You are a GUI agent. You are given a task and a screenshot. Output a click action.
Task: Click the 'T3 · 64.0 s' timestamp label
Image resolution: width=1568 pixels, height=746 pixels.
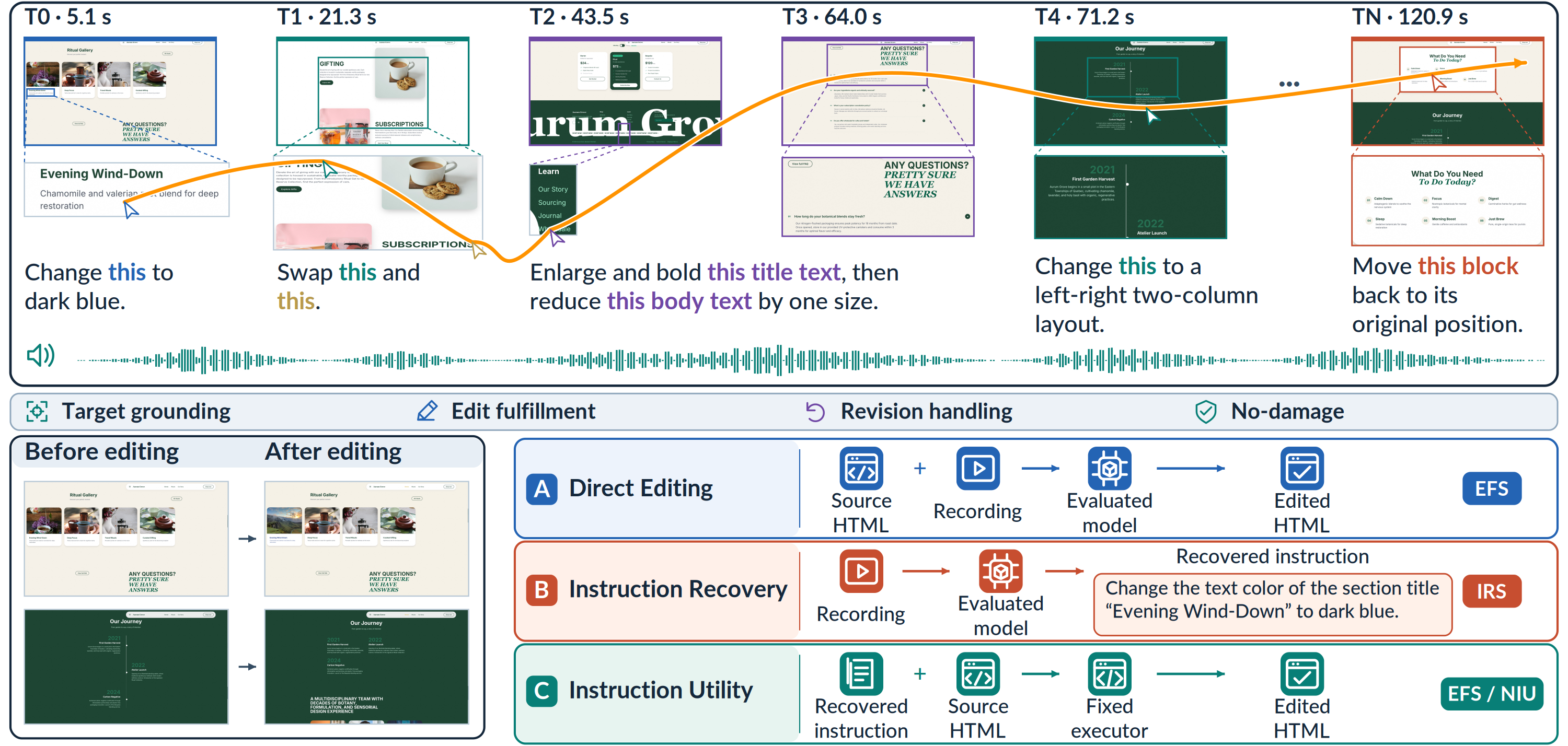(x=832, y=16)
